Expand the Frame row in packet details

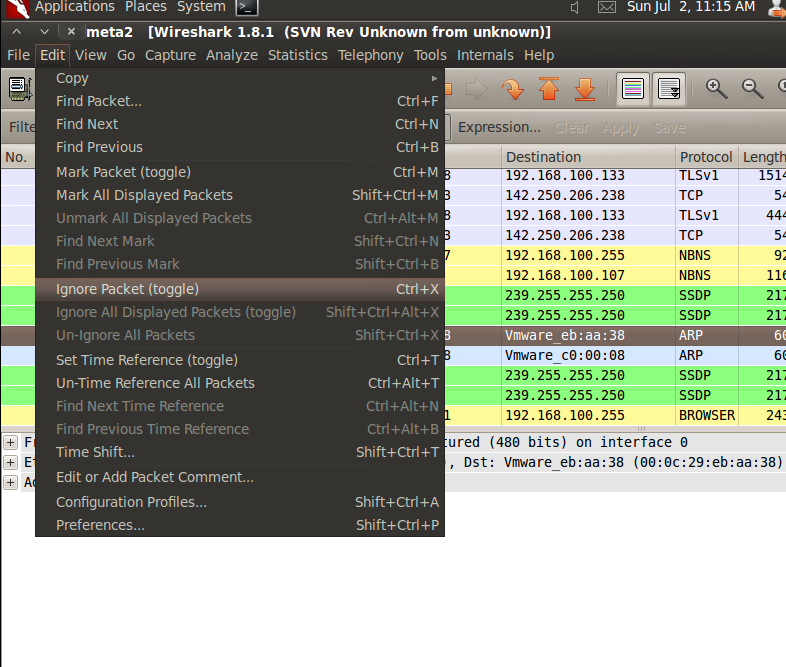(11, 442)
